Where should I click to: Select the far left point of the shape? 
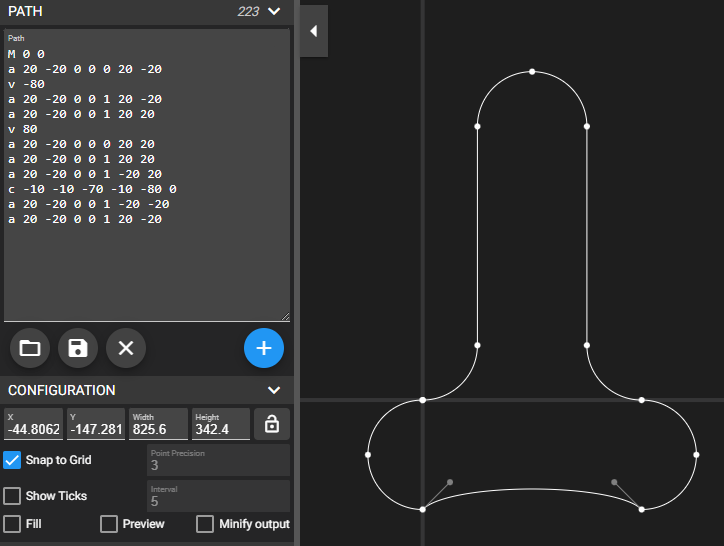coord(368,455)
